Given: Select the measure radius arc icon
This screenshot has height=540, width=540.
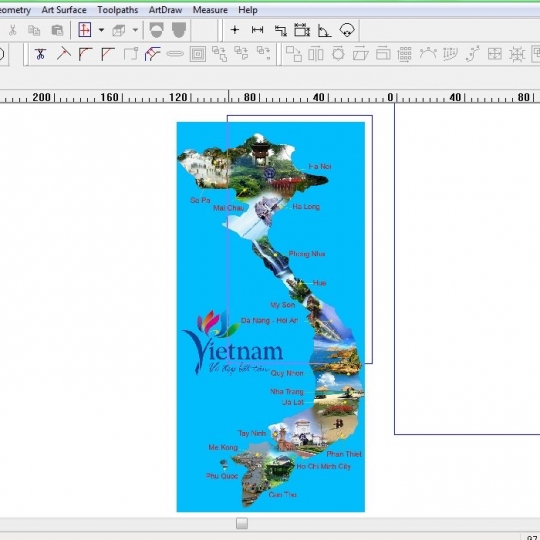Looking at the screenshot, I should coord(346,30).
